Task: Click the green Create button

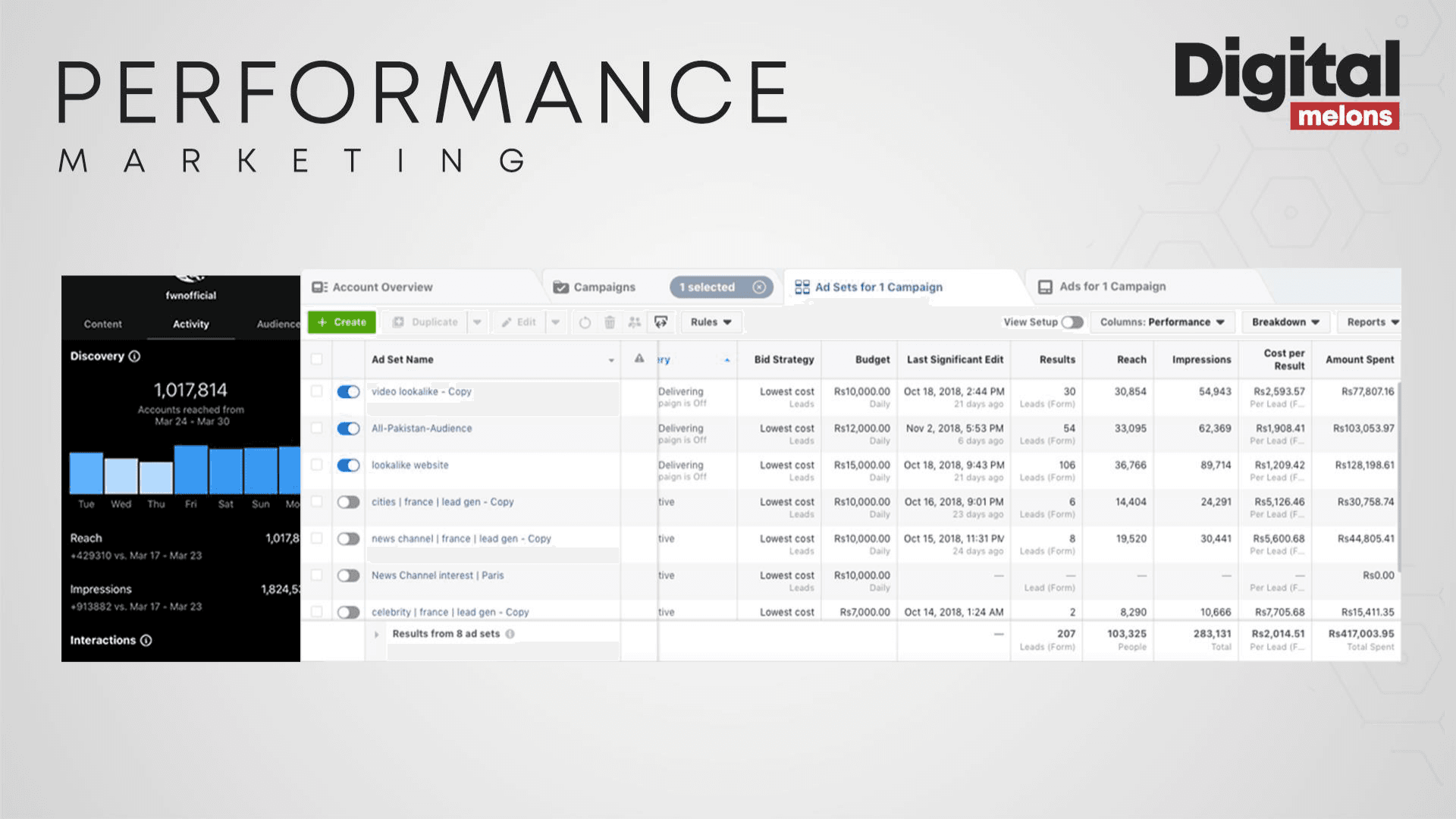Action: coord(342,322)
